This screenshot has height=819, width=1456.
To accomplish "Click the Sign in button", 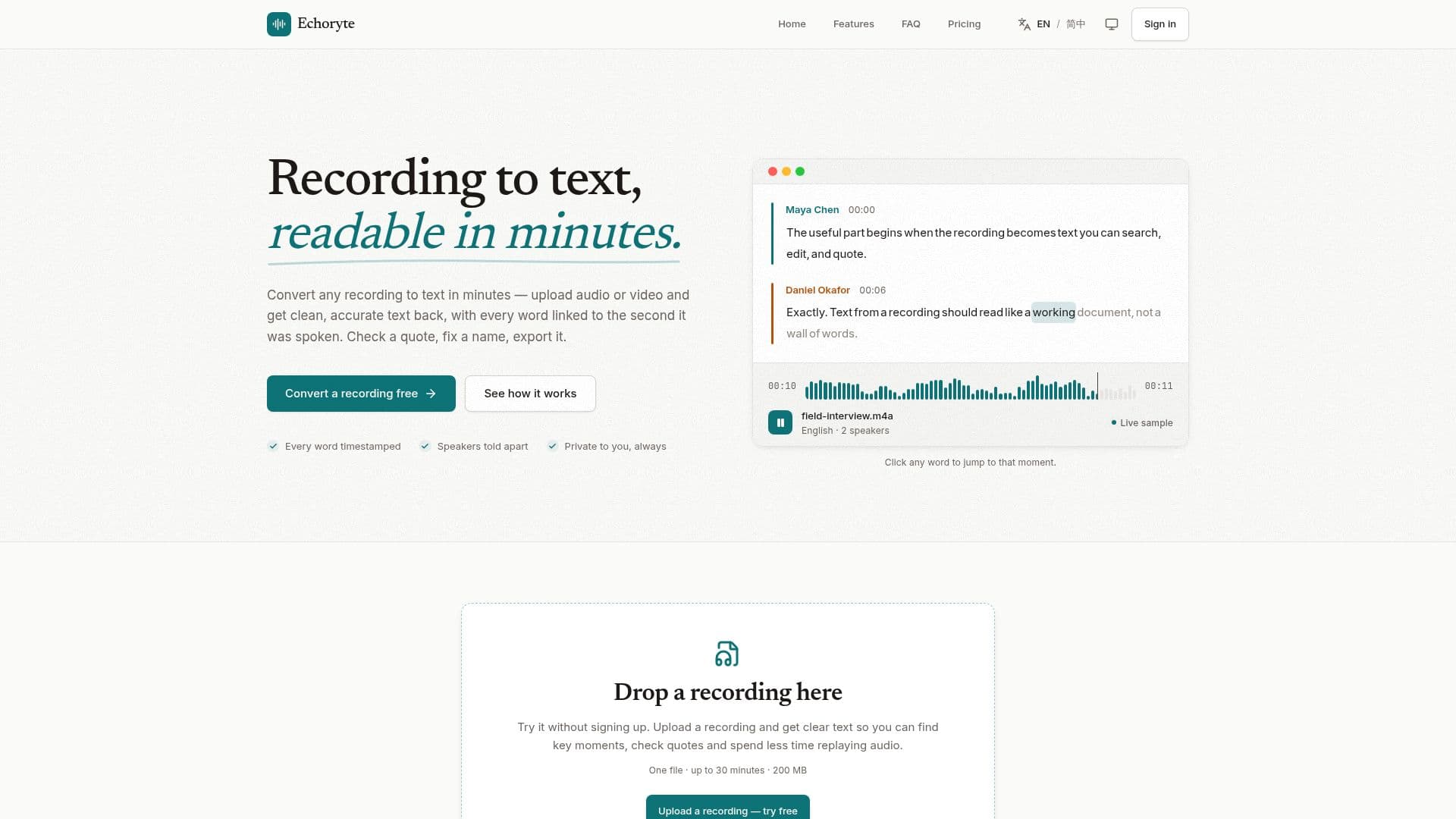I will pyautogui.click(x=1159, y=24).
